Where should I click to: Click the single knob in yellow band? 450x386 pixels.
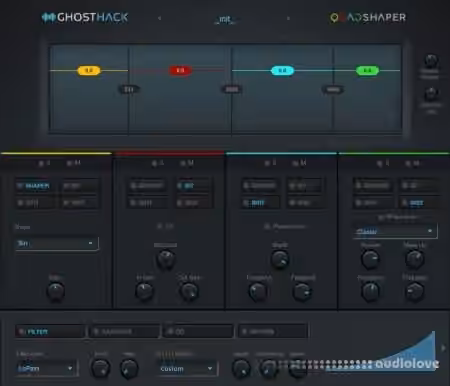coord(56,291)
